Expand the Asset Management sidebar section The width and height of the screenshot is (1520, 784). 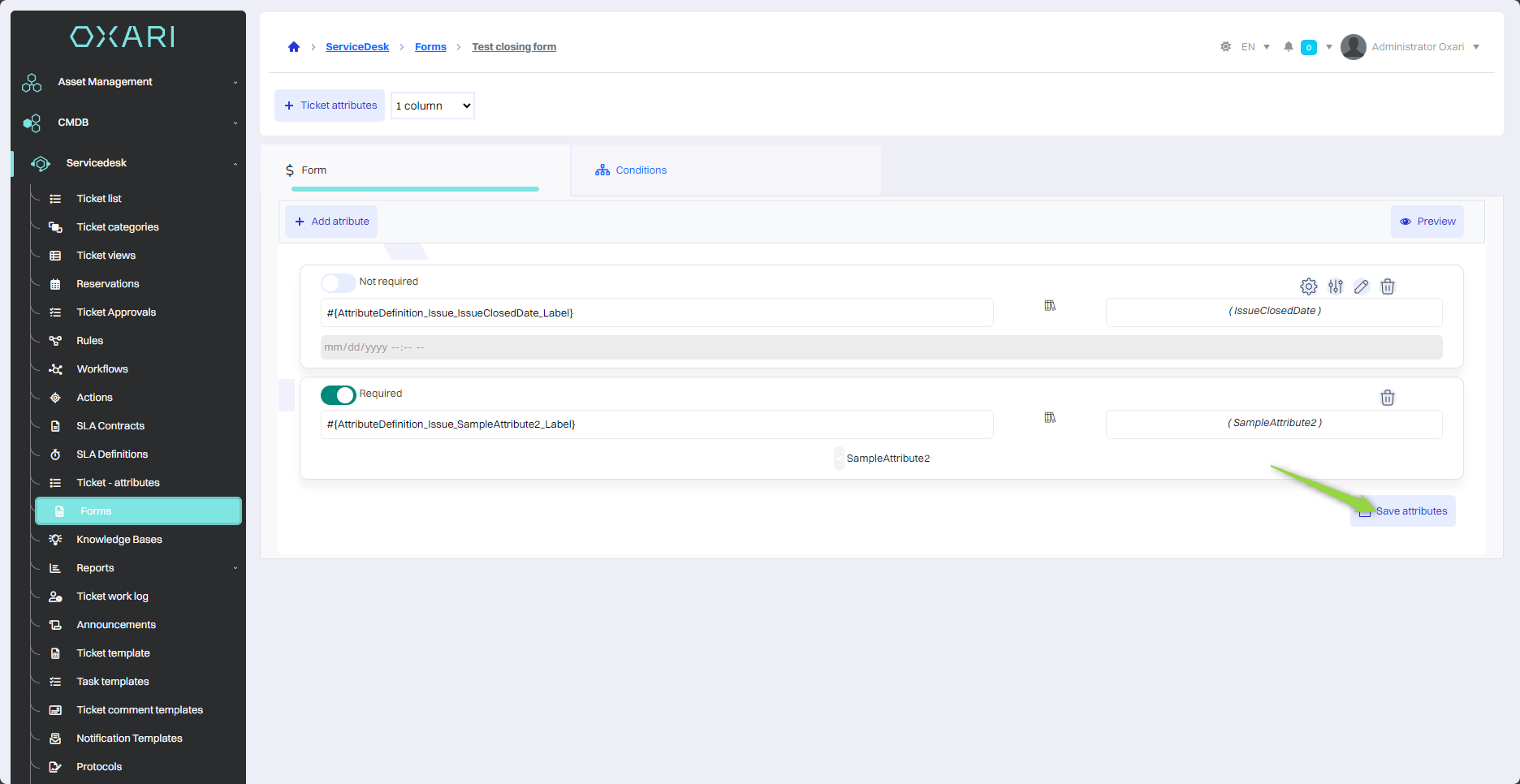click(x=130, y=82)
